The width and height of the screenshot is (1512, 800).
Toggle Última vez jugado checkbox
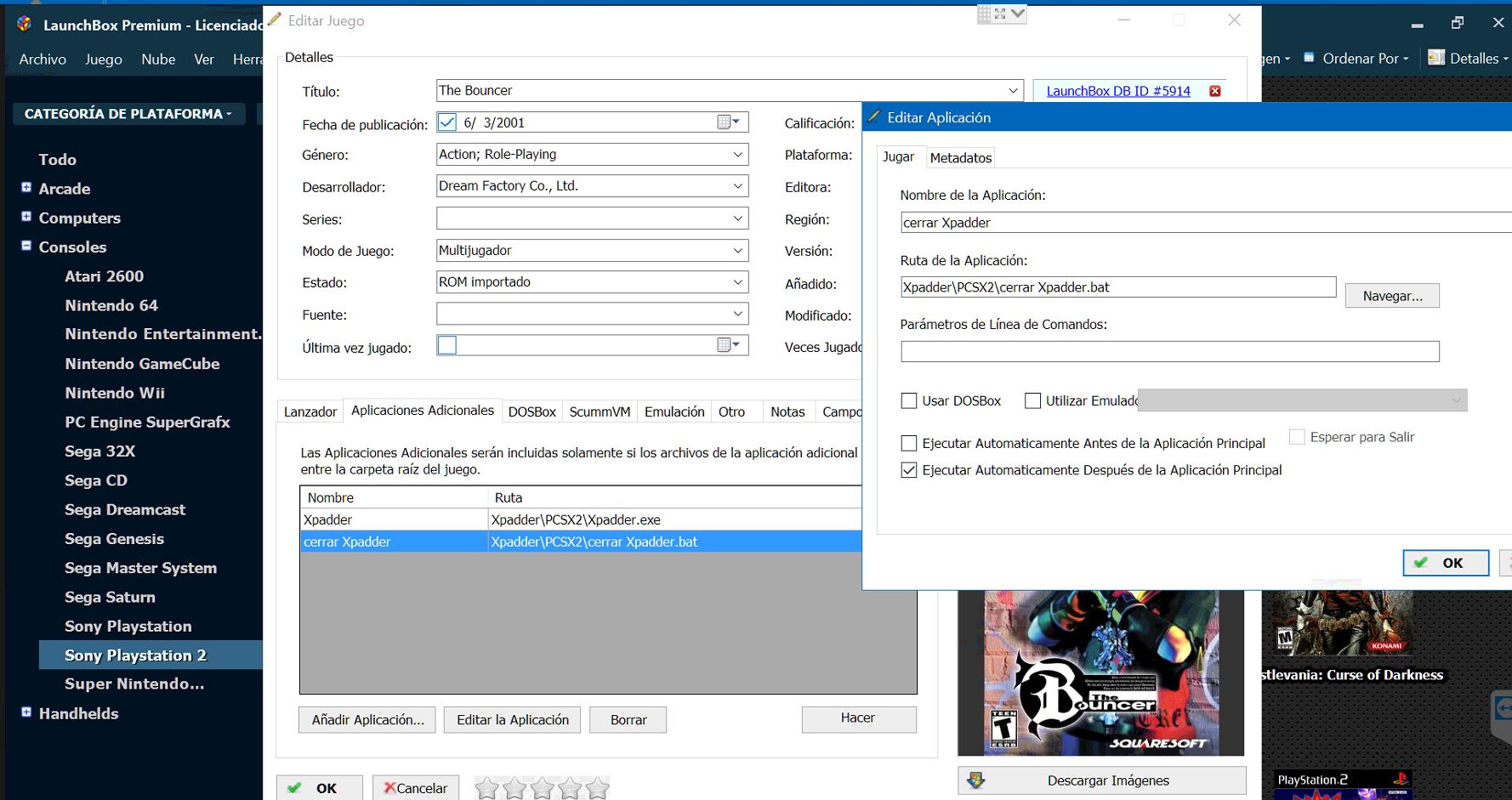447,345
